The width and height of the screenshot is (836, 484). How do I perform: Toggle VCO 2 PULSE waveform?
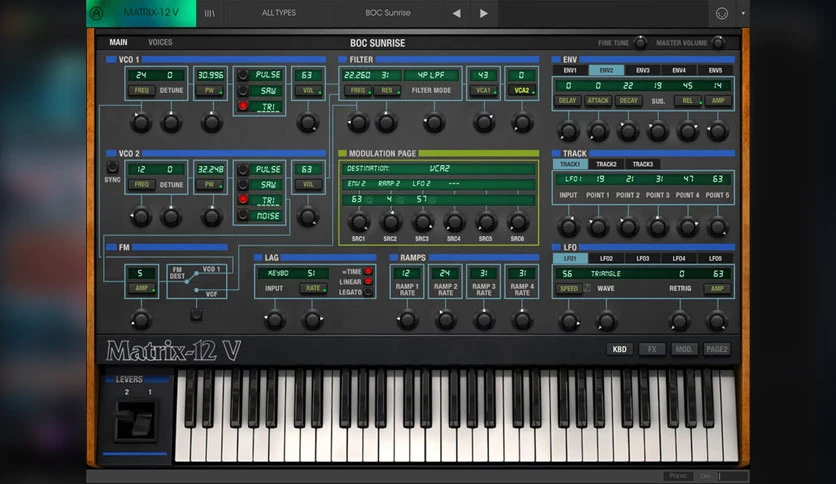tap(243, 170)
